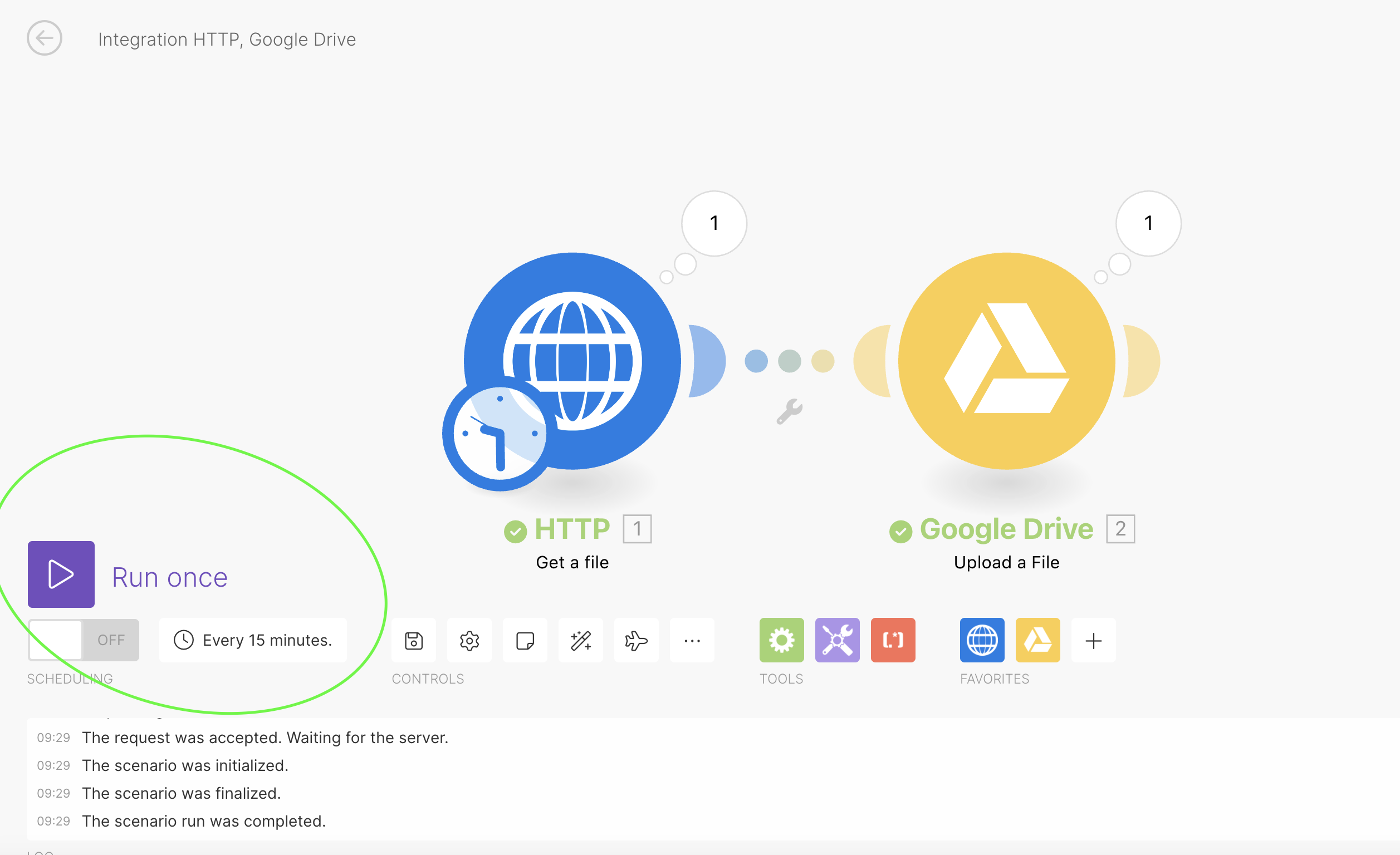Select log line 'The scenario was finalized.'
The height and width of the screenshot is (855, 1400).
point(181,793)
